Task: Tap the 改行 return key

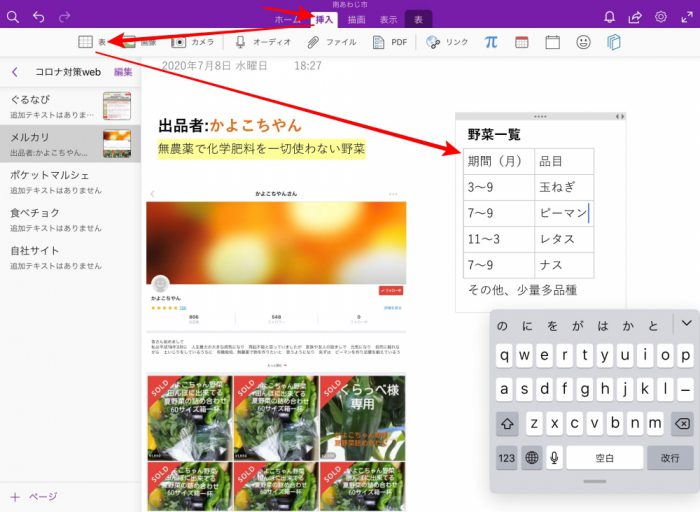Action: (x=670, y=458)
